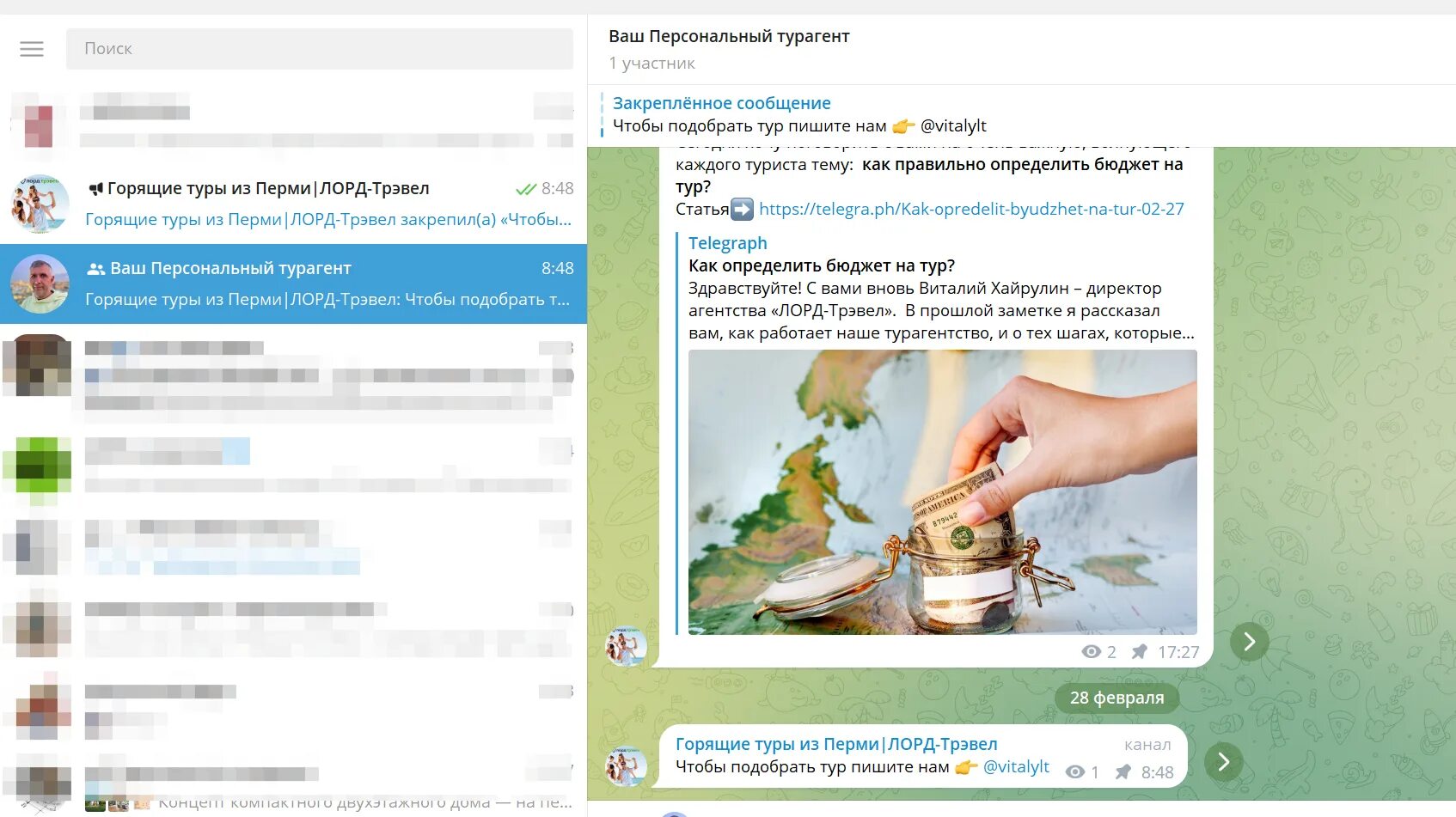Open the hamburger main menu
This screenshot has width=1456, height=817.
[32, 49]
